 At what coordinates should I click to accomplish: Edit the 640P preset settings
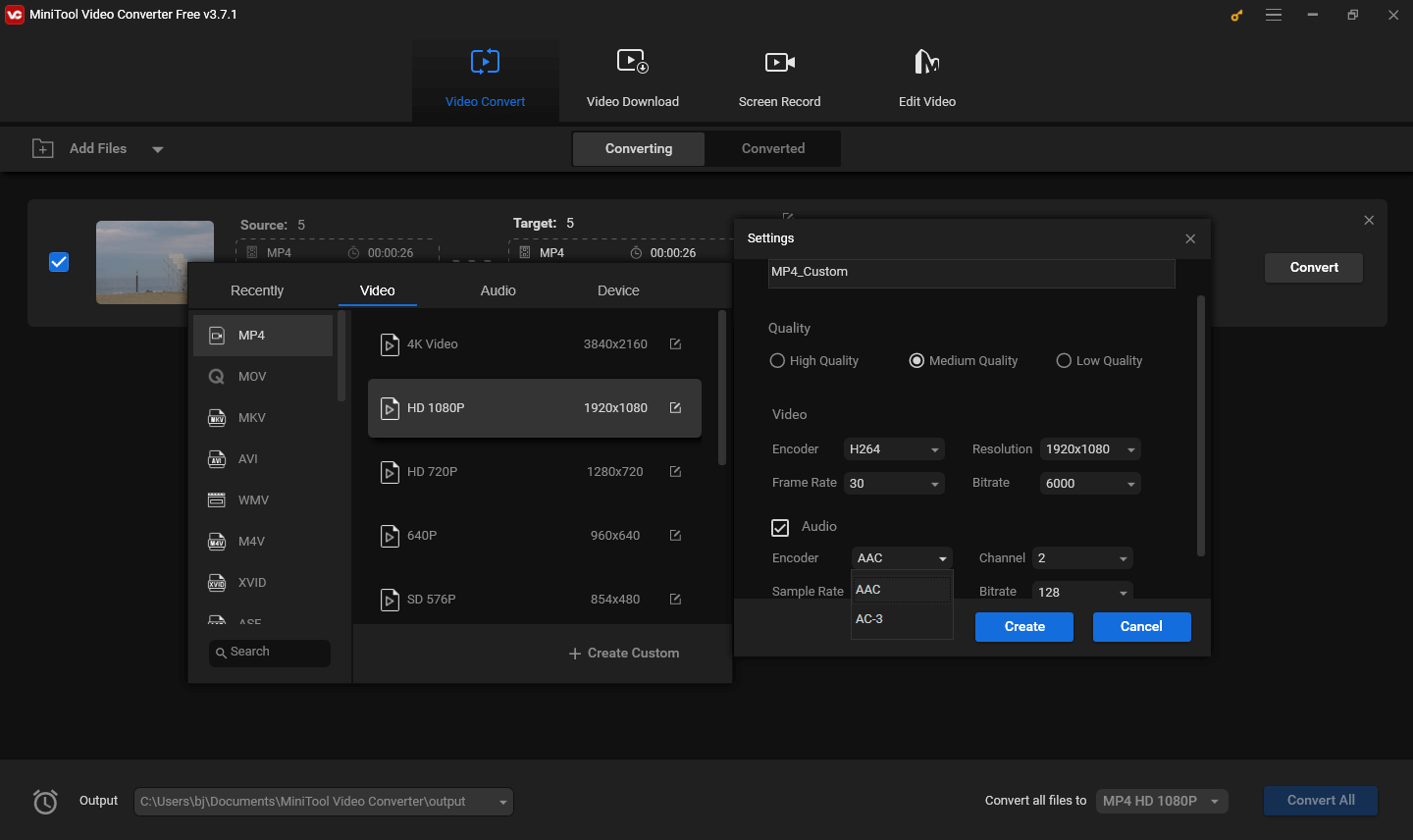click(675, 536)
